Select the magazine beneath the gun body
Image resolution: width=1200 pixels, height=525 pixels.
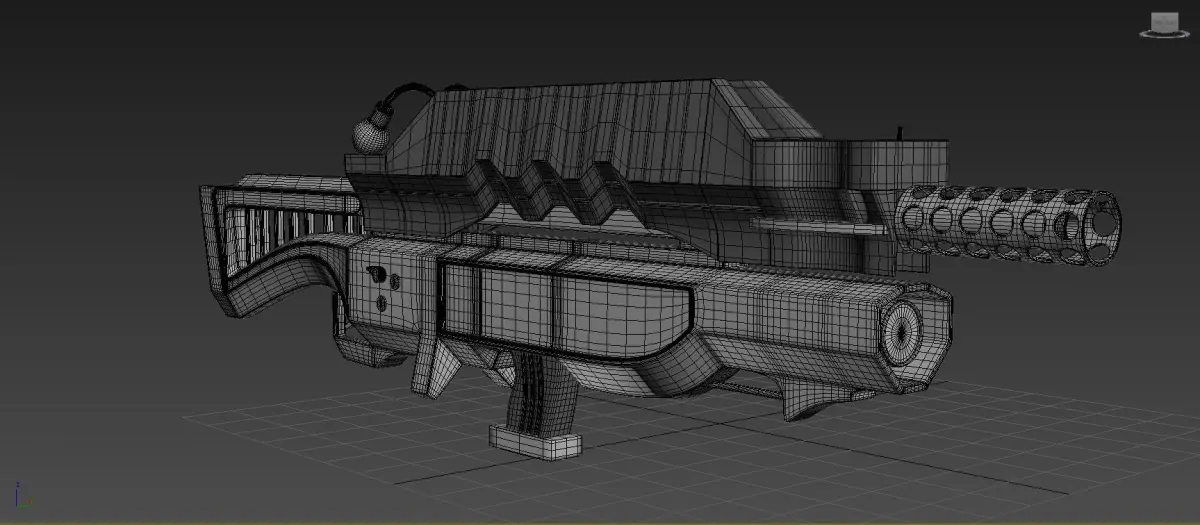[535, 407]
